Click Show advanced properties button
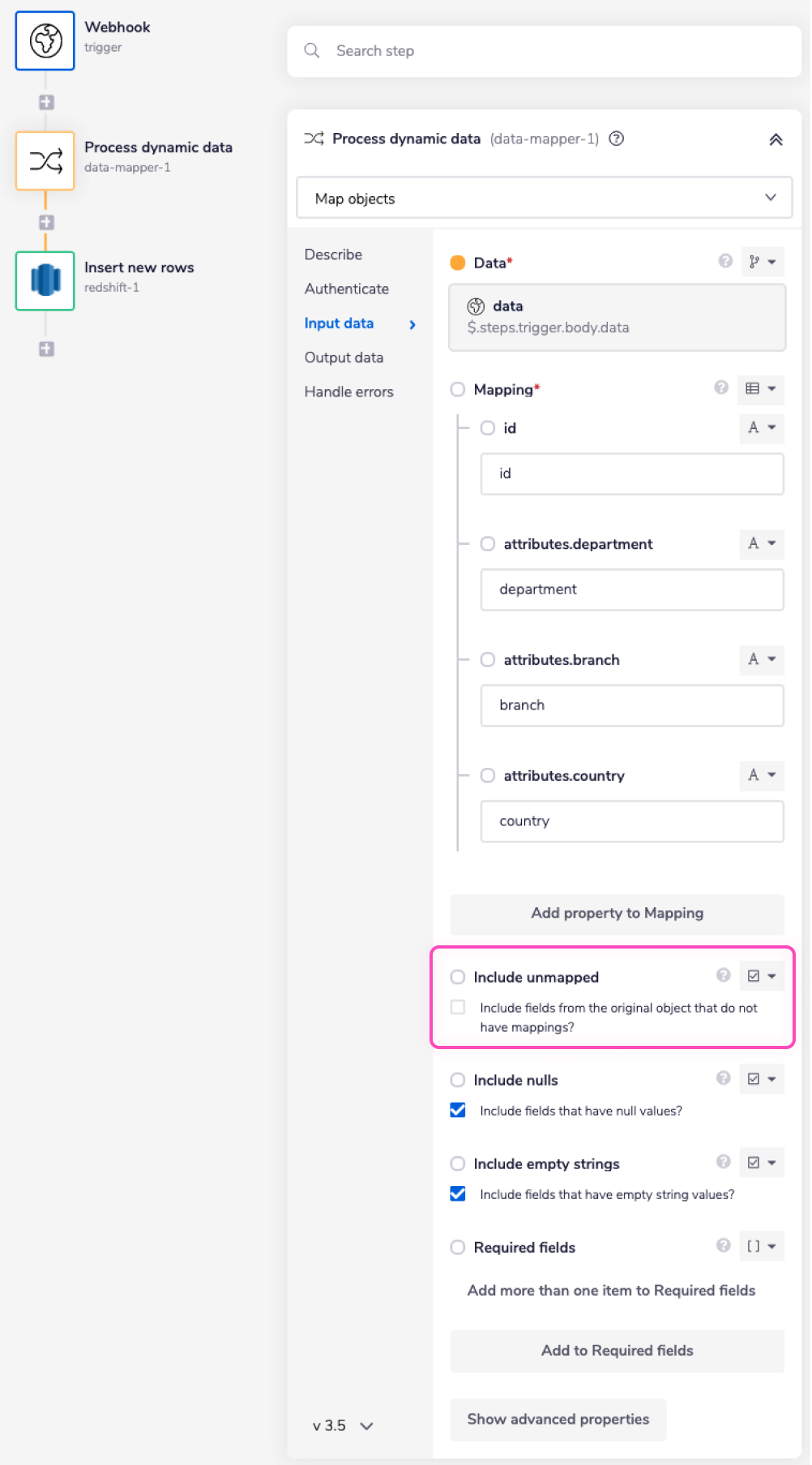The width and height of the screenshot is (812, 1465). (558, 1419)
